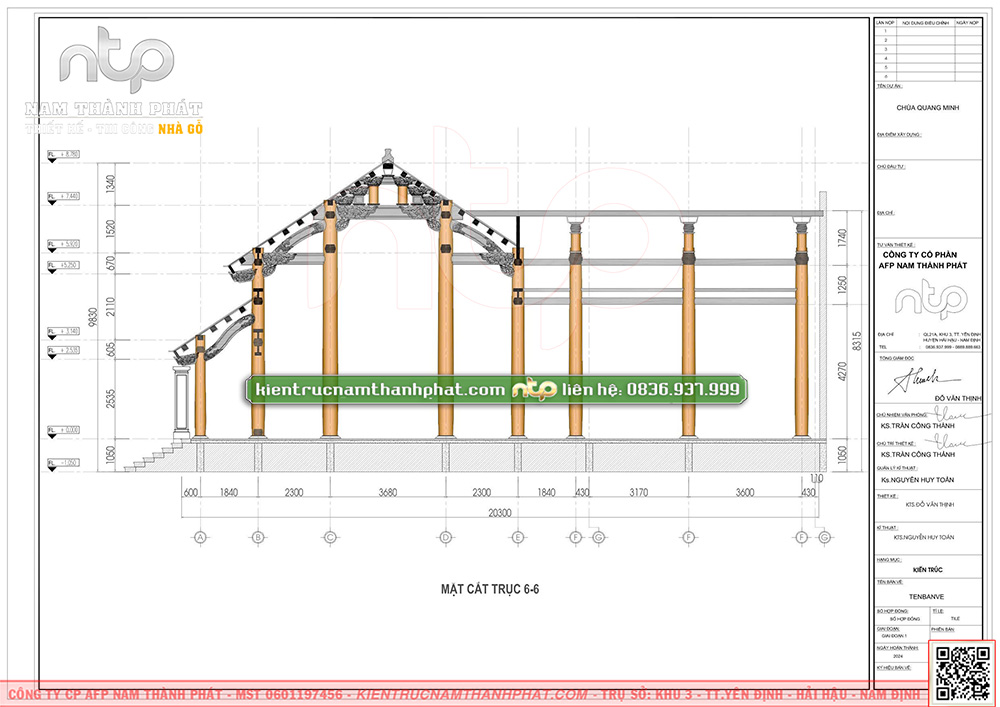Click the ntp logo in title block
The width and height of the screenshot is (1000, 707).
(930, 299)
